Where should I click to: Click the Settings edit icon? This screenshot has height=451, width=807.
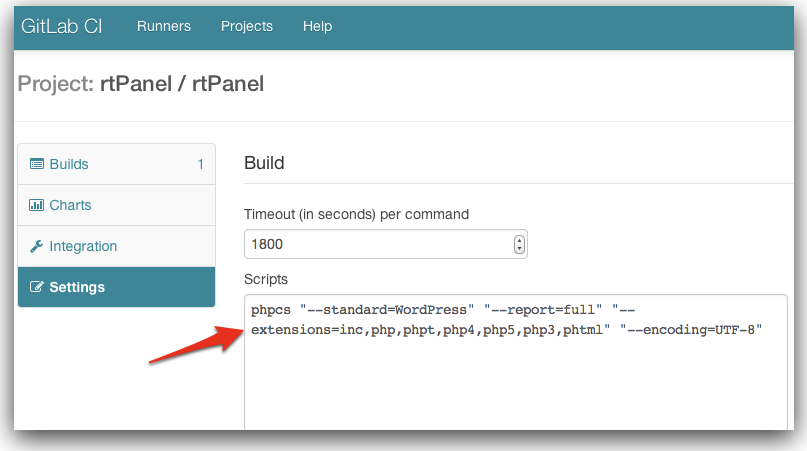click(37, 287)
